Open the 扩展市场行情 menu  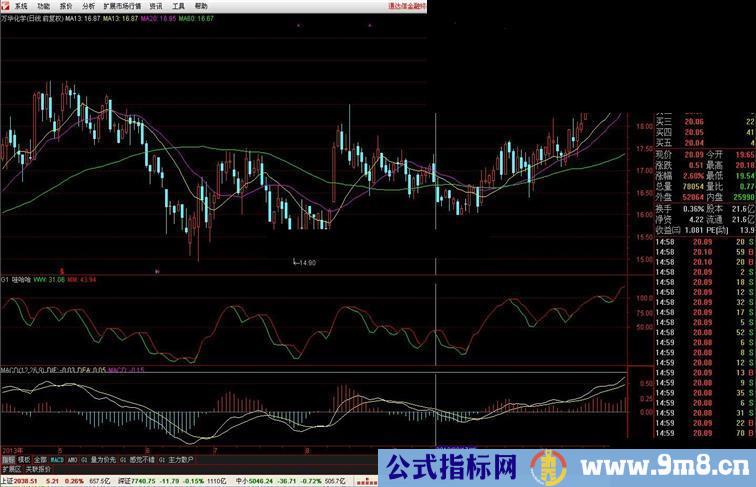[x=123, y=5]
